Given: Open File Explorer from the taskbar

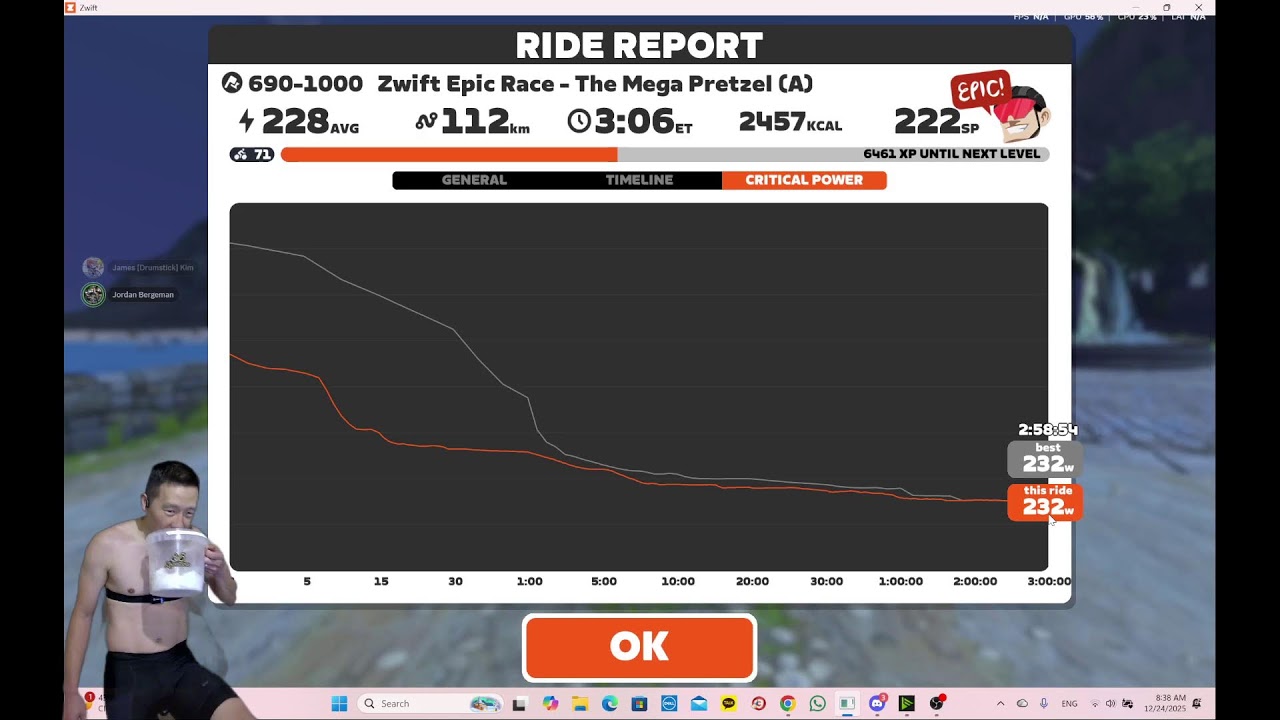Looking at the screenshot, I should [x=580, y=704].
